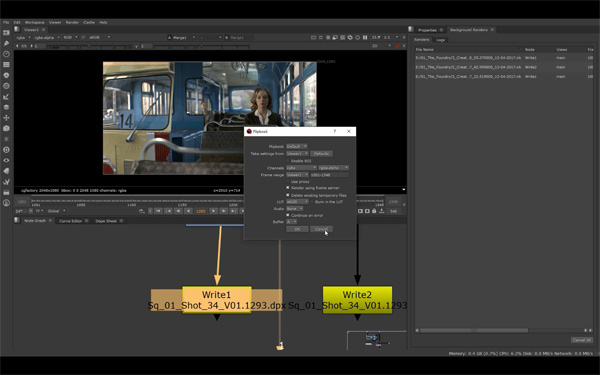This screenshot has height=375, width=600.
Task: Open the Flipbook Default dropdown
Action: click(x=297, y=147)
